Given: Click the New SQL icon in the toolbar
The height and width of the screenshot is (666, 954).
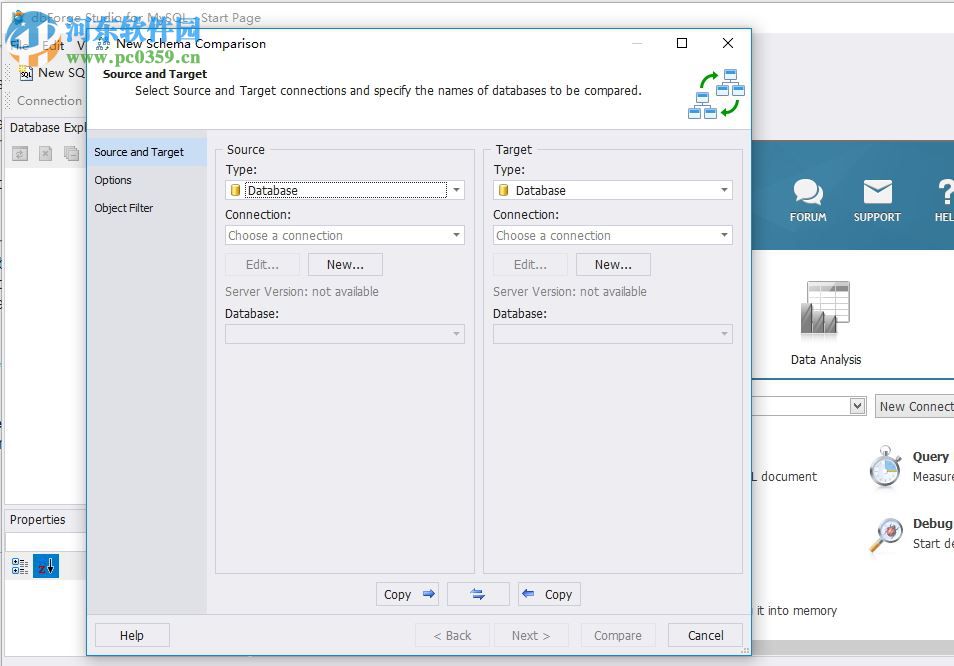Looking at the screenshot, I should (27, 73).
